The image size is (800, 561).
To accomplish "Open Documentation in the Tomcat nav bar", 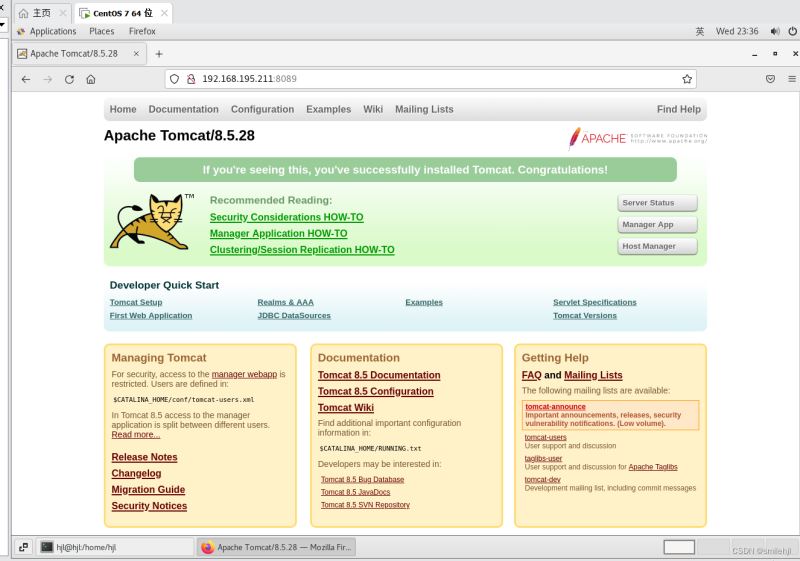I will tap(184, 109).
